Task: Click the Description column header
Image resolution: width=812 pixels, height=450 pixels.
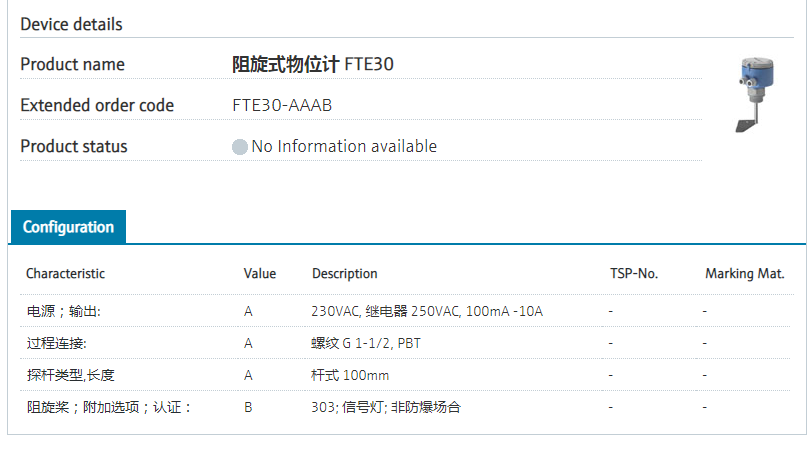Action: [x=344, y=273]
